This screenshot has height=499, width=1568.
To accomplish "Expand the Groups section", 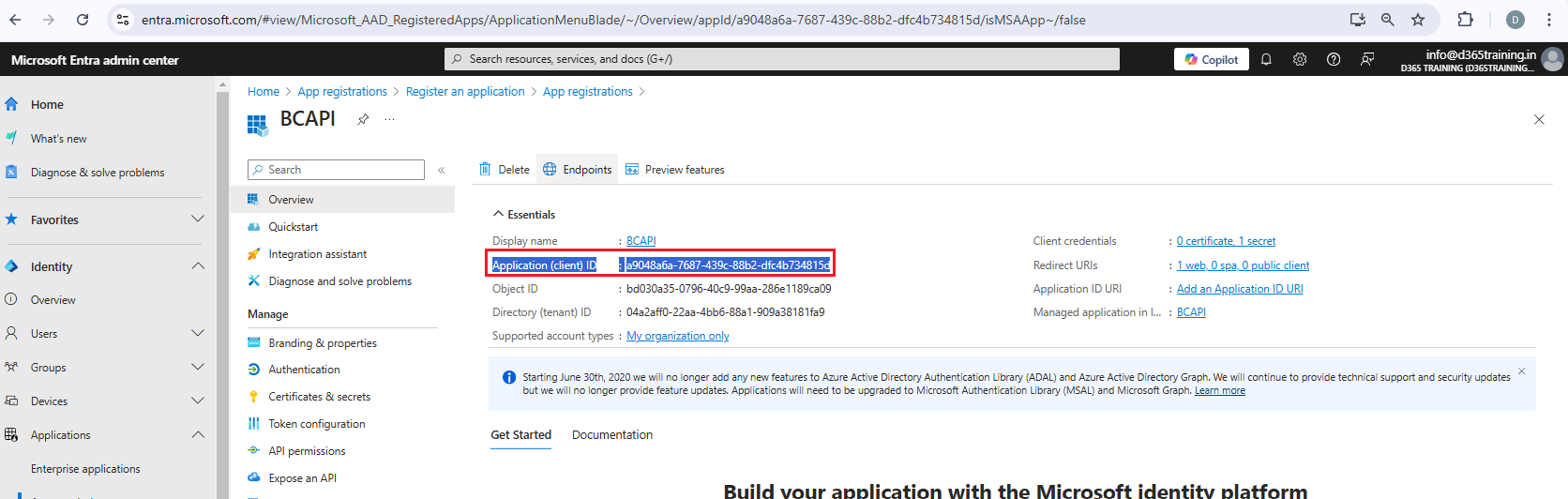I will (x=198, y=367).
